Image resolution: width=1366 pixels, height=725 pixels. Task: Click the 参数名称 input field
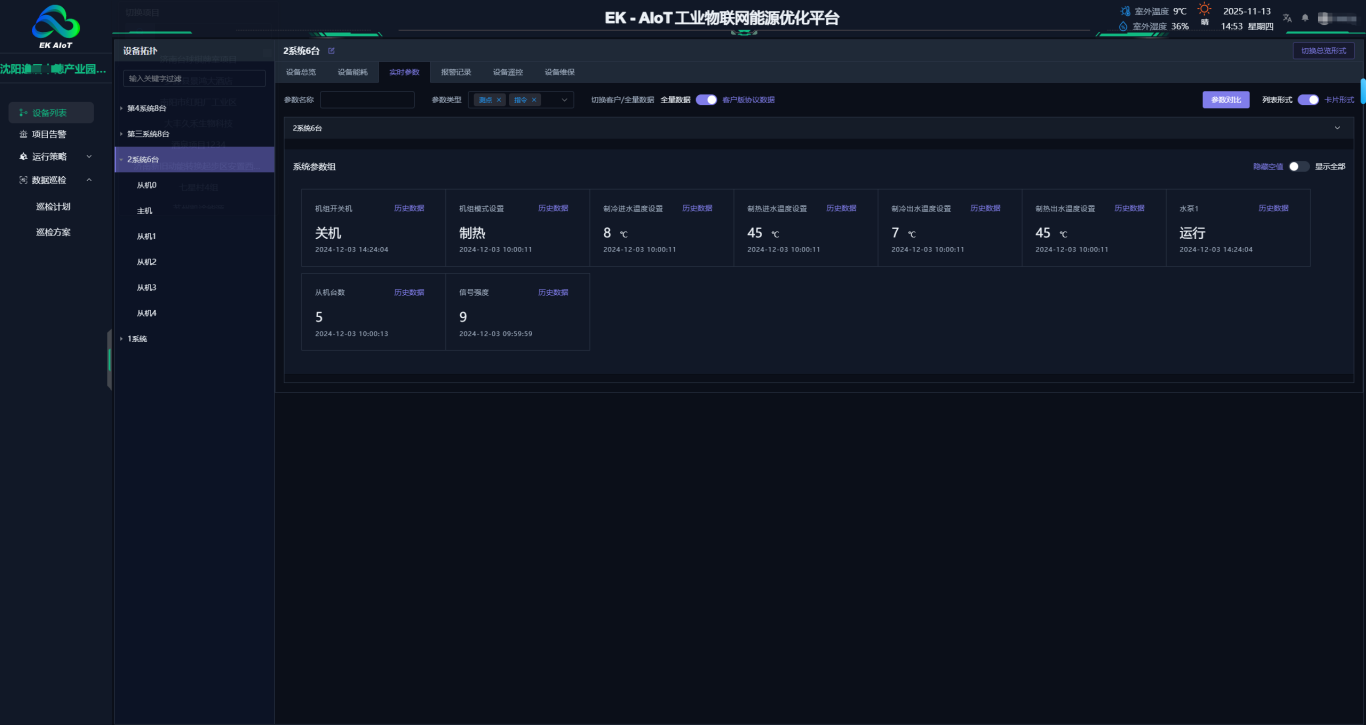(x=367, y=100)
